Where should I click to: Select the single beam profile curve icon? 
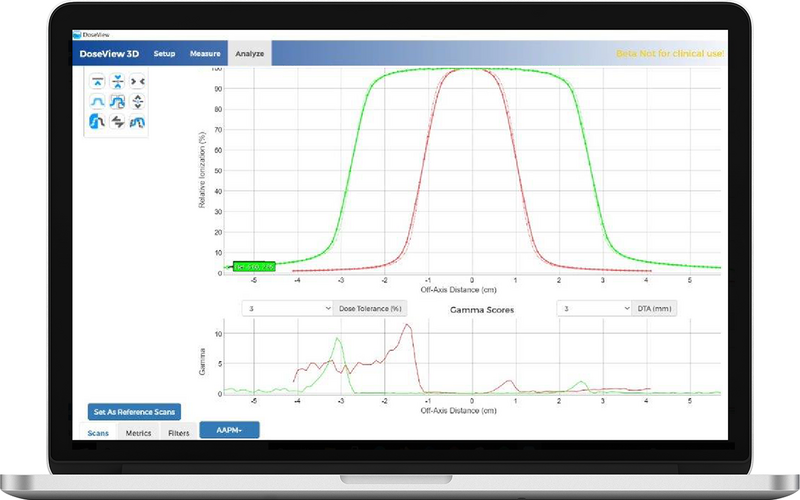pyautogui.click(x=100, y=101)
